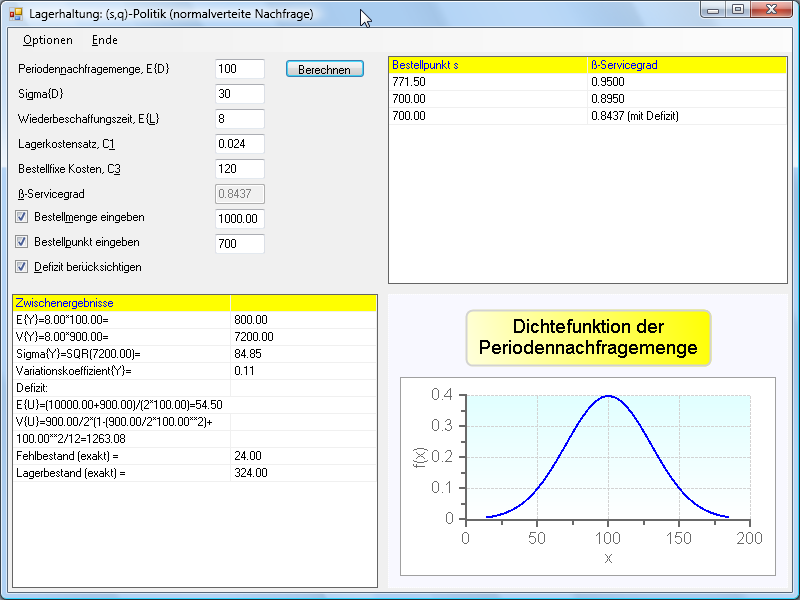The width and height of the screenshot is (800, 600).
Task: Toggle the Bestellmenge eingeben checkbox
Action: point(22,217)
